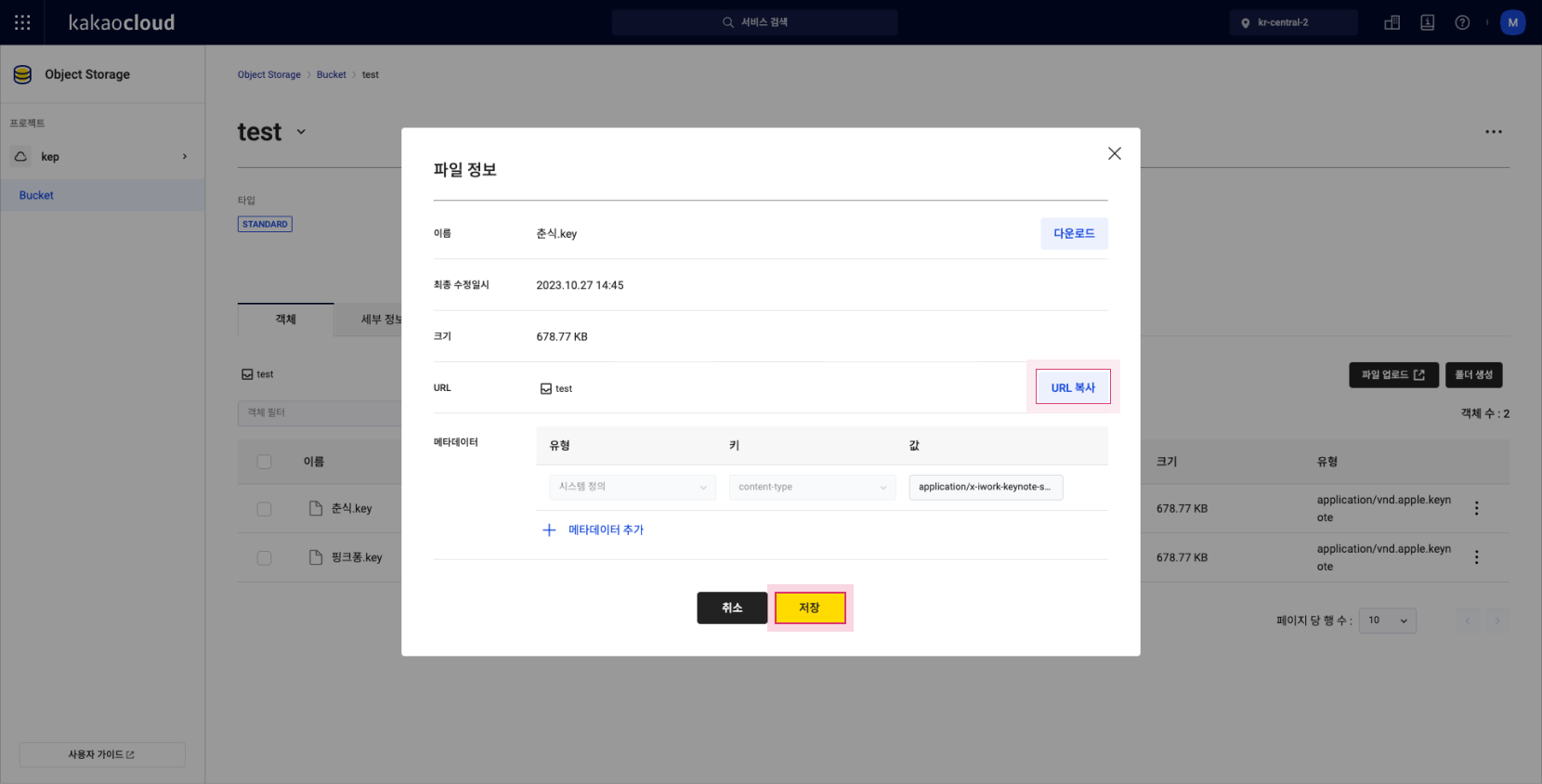Expand the kep project chevron
The image size is (1542, 784).
tap(185, 157)
